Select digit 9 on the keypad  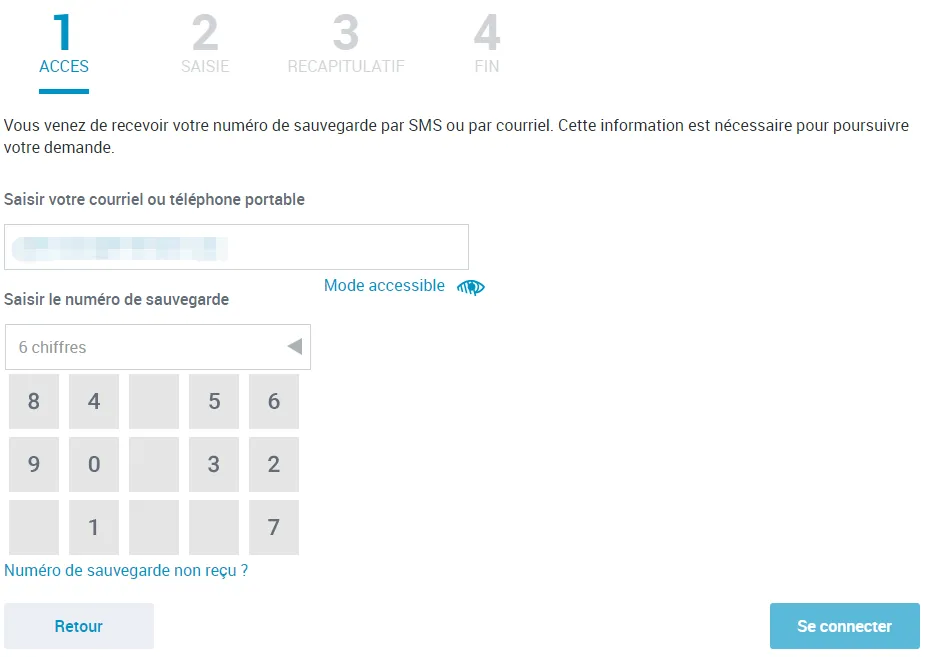34,465
